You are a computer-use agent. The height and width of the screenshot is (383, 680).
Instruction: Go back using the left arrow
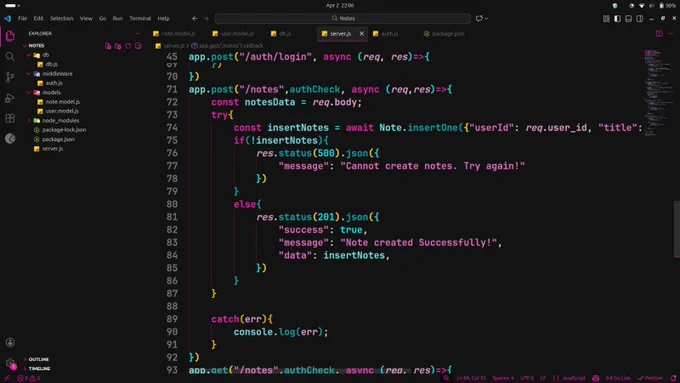click(195, 19)
